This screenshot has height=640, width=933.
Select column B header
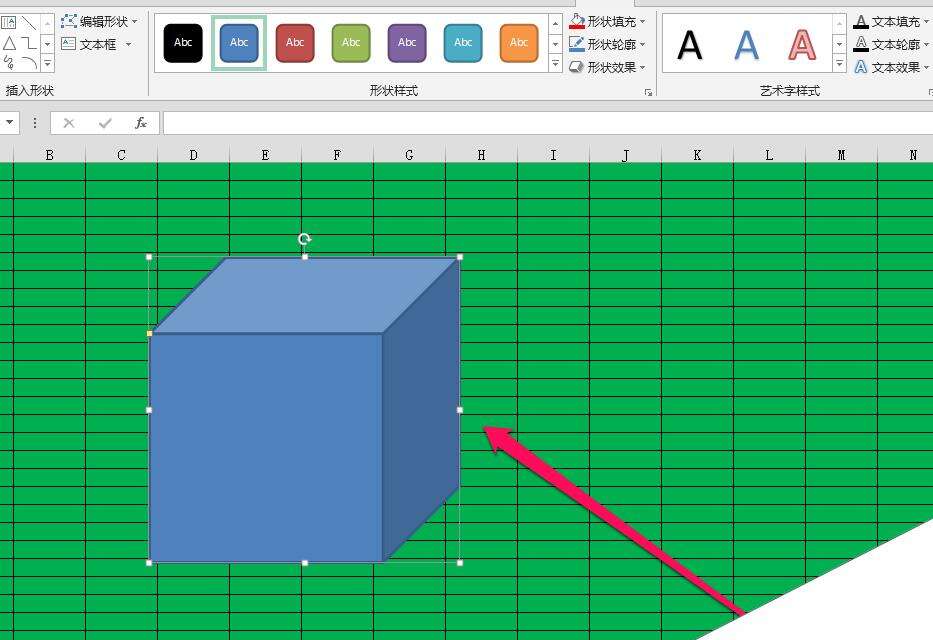click(x=49, y=155)
